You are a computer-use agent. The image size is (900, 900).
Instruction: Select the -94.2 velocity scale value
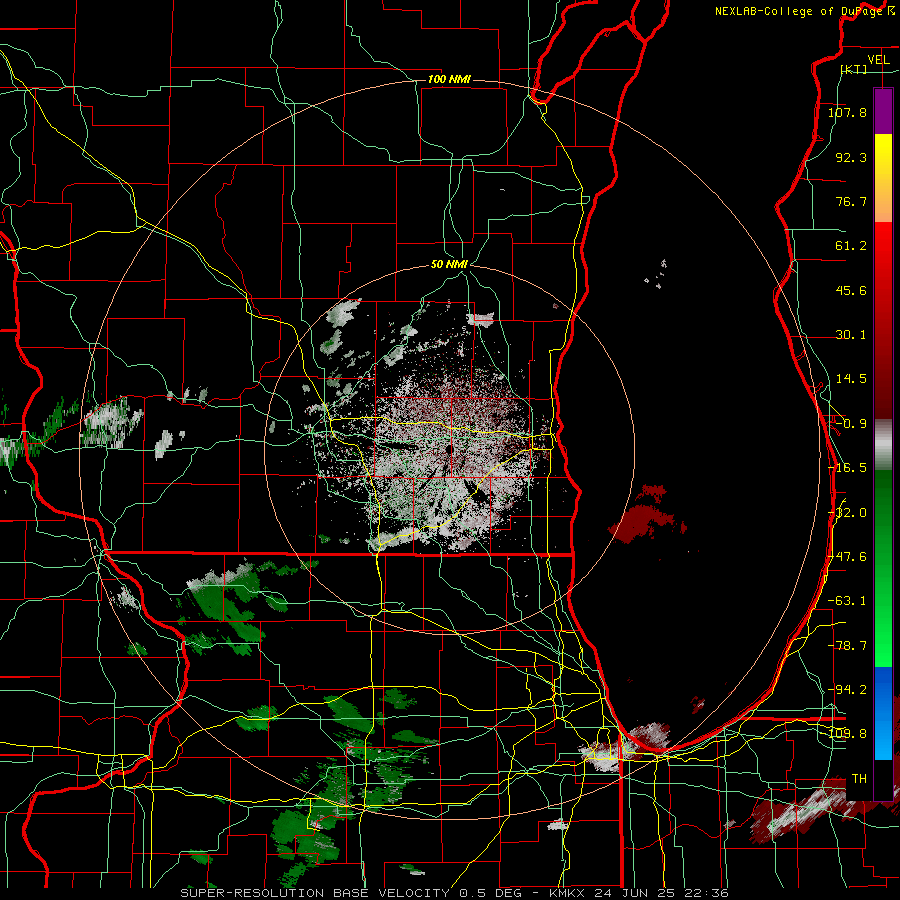847,690
